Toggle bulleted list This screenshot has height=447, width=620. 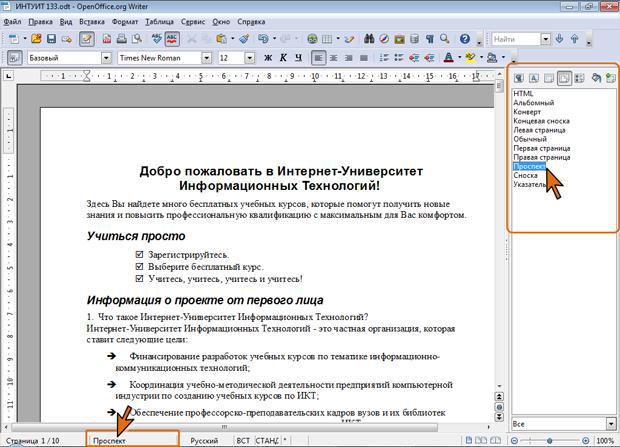tap(399, 58)
